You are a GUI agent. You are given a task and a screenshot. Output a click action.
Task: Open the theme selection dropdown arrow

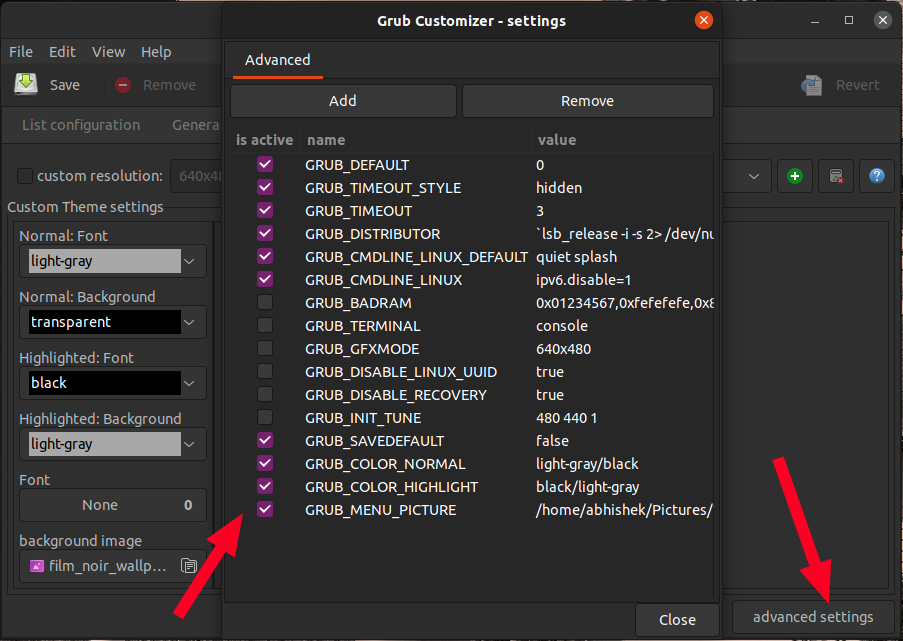pos(753,176)
